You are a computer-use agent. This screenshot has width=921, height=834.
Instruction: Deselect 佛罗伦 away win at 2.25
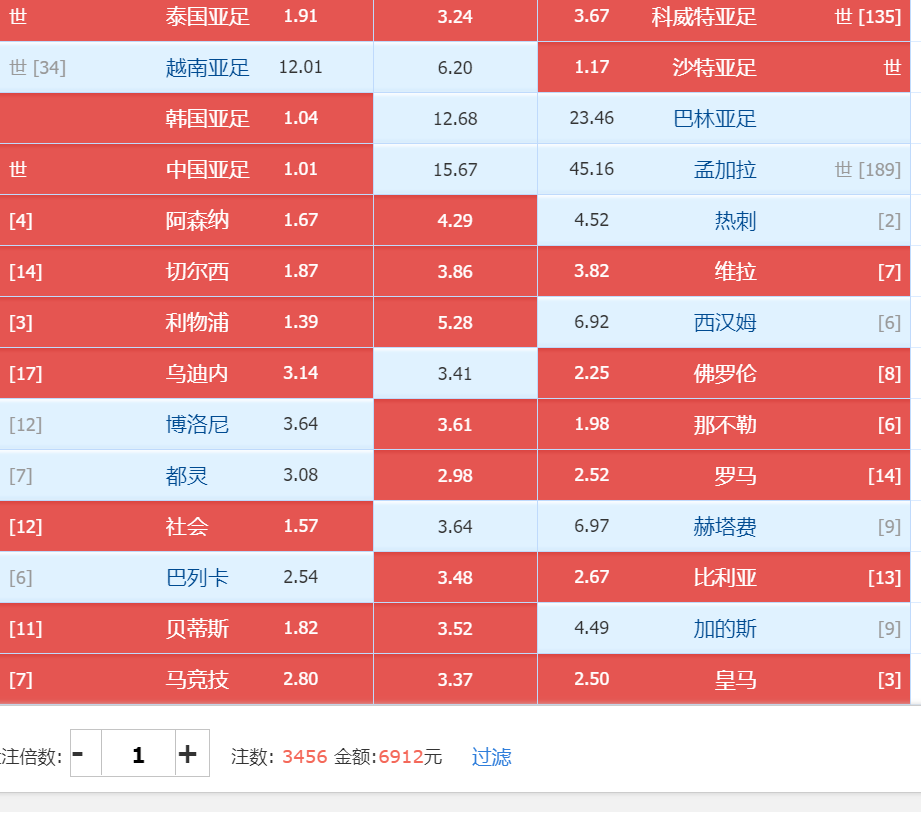[x=724, y=374]
